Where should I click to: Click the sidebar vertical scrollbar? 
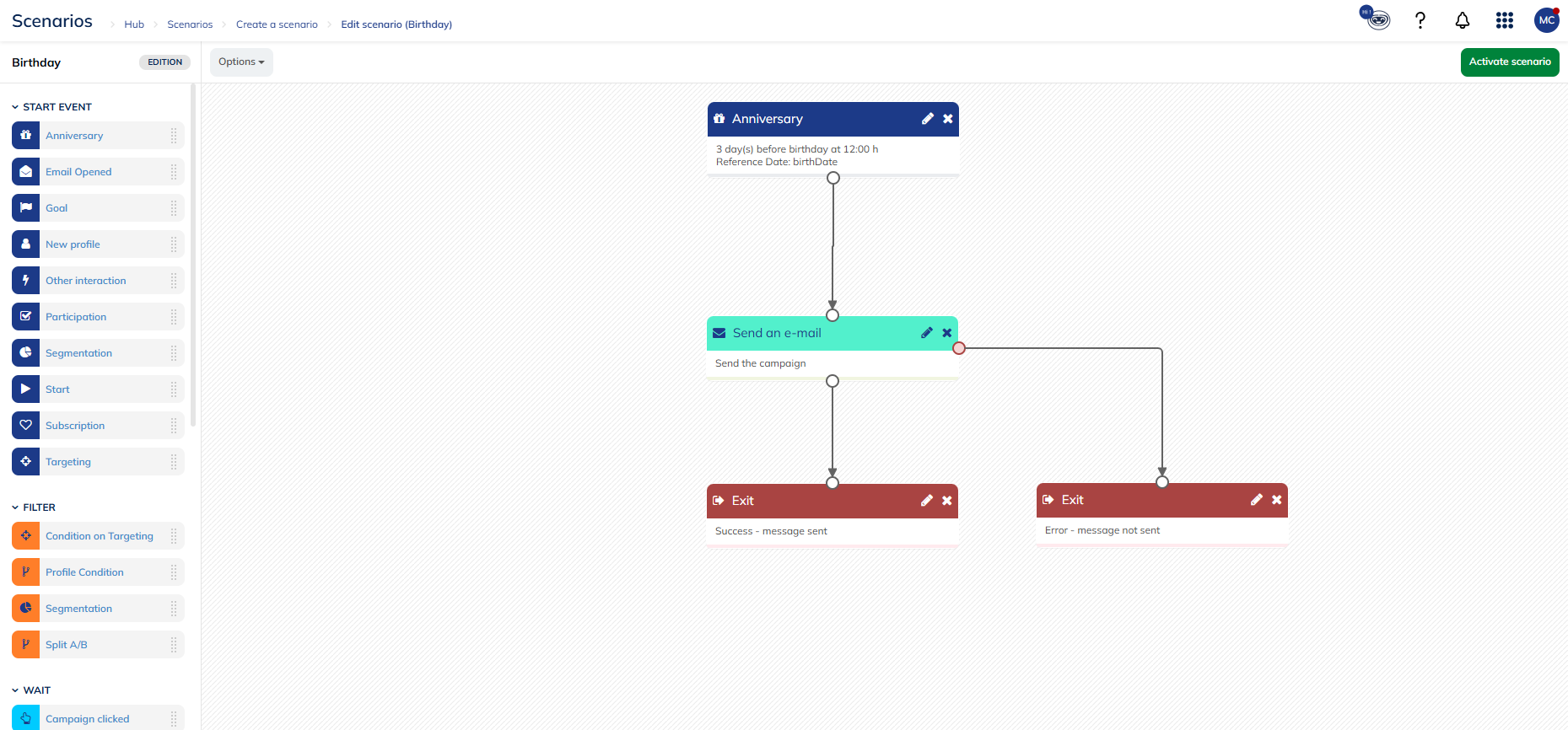pyautogui.click(x=193, y=253)
